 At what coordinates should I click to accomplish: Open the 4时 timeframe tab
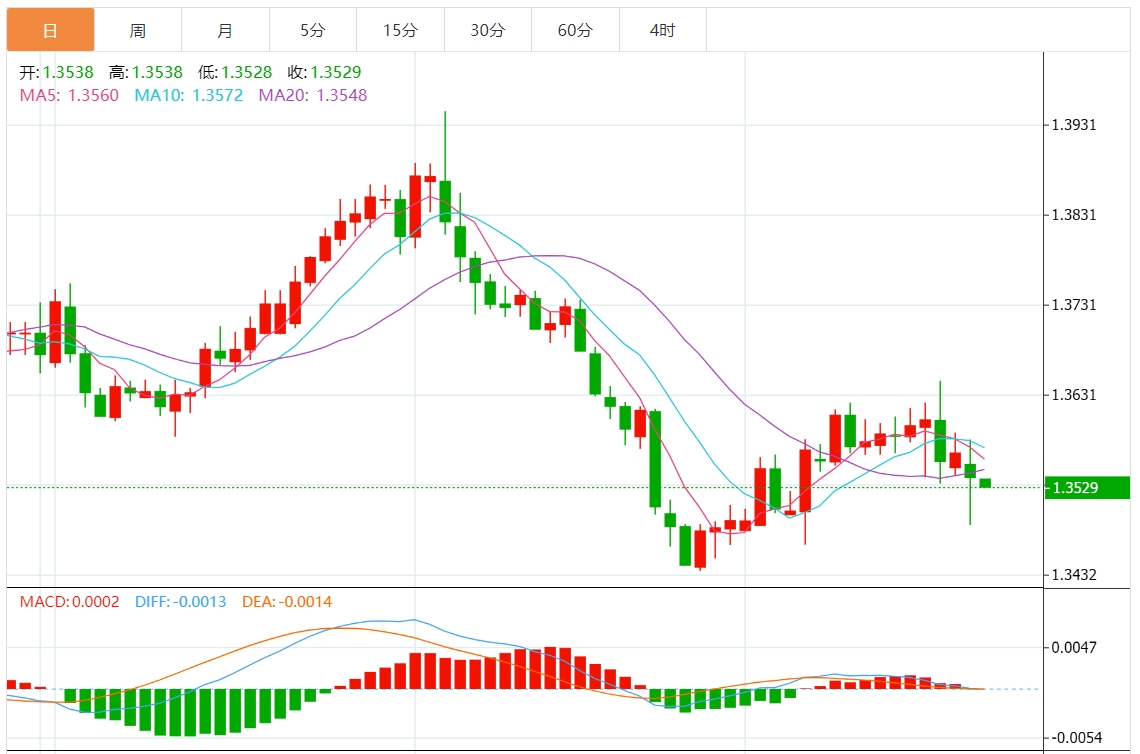coord(663,30)
